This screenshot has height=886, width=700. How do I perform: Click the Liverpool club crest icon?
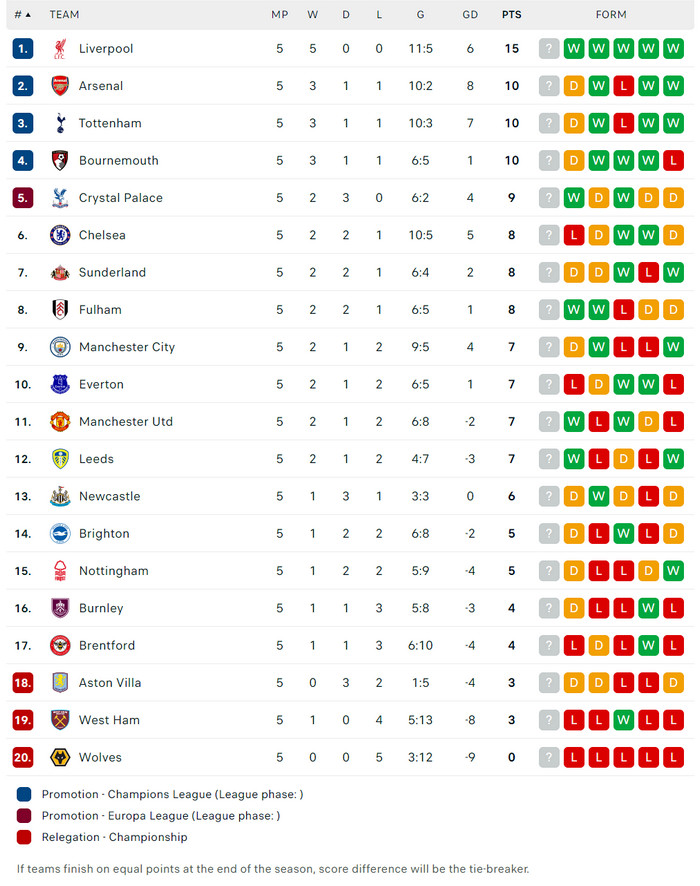pyautogui.click(x=60, y=49)
